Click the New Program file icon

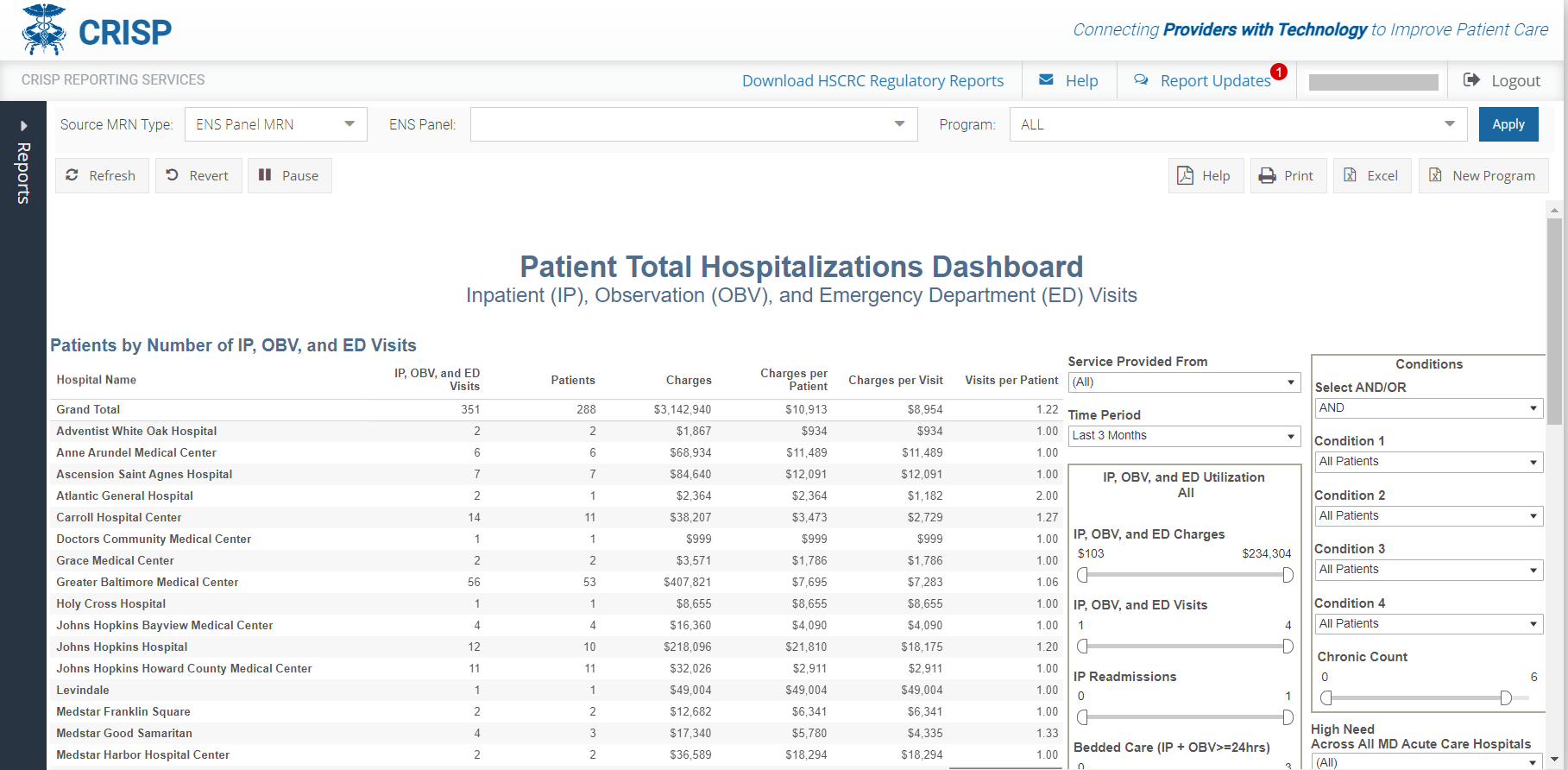pos(1435,175)
